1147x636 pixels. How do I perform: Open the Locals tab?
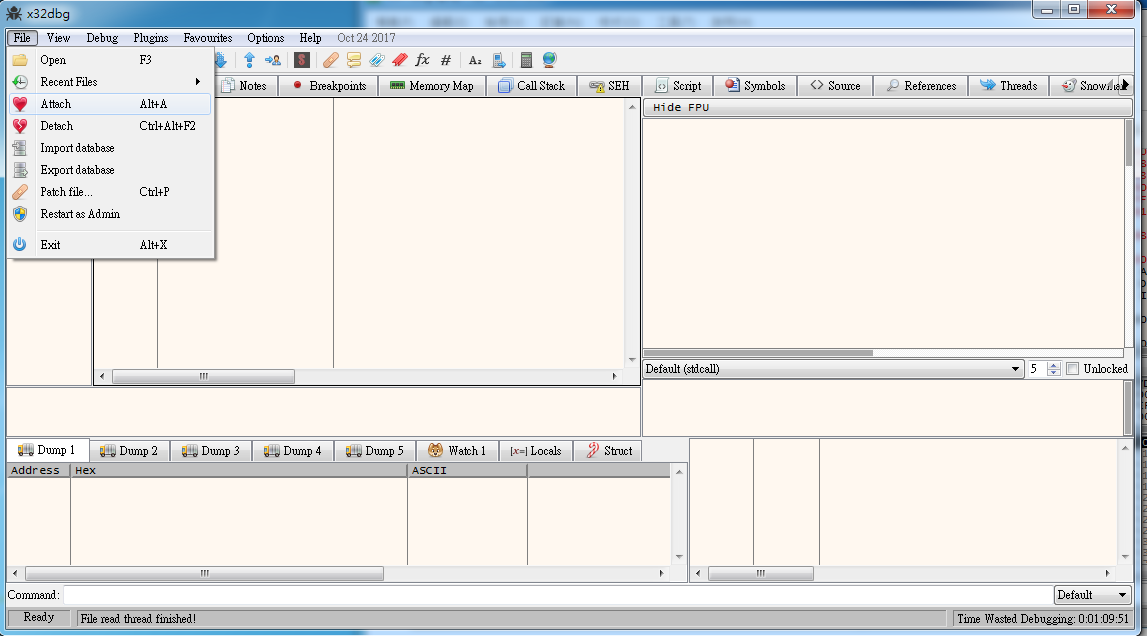tap(535, 451)
